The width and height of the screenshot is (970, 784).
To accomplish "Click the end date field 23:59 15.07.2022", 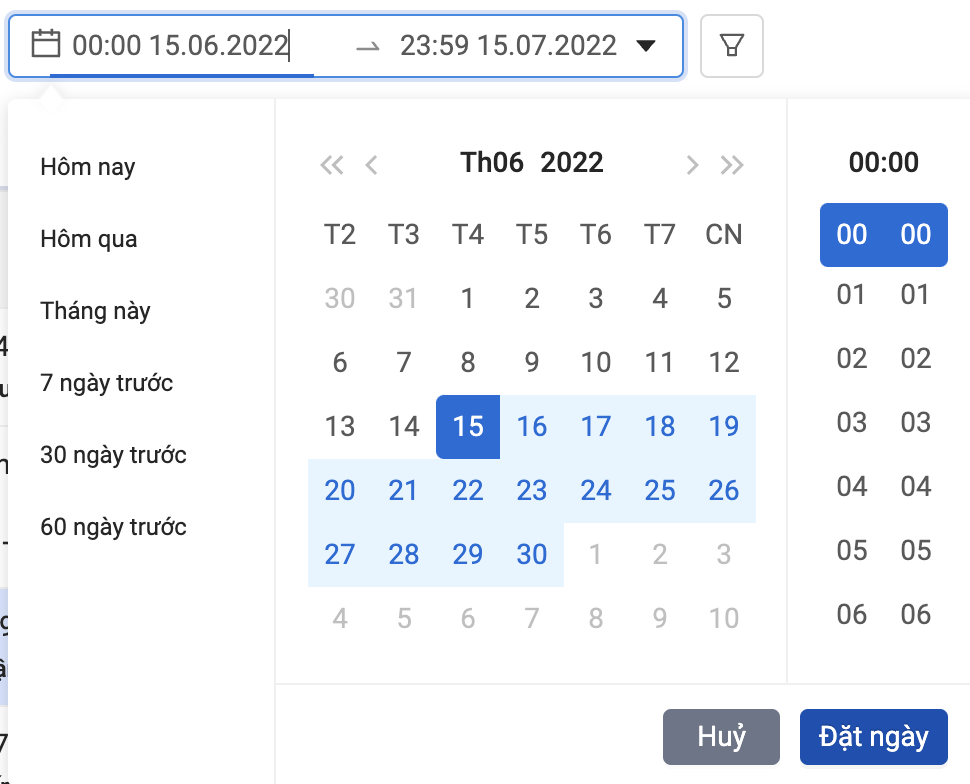I will [x=512, y=44].
